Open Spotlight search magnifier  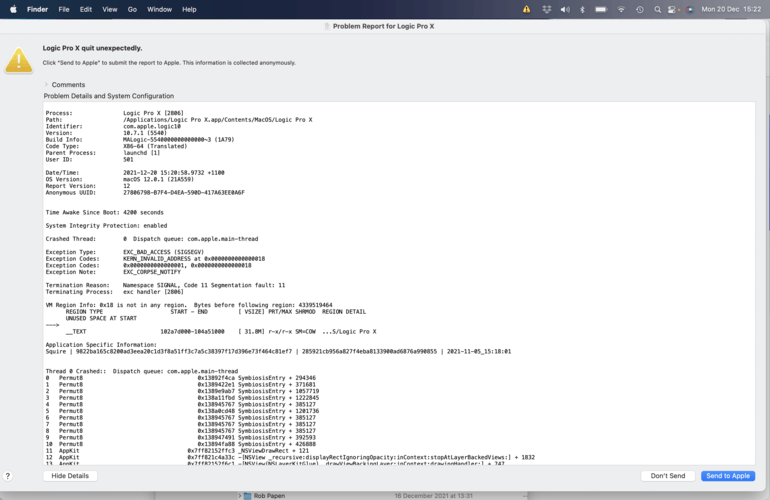[x=657, y=9]
